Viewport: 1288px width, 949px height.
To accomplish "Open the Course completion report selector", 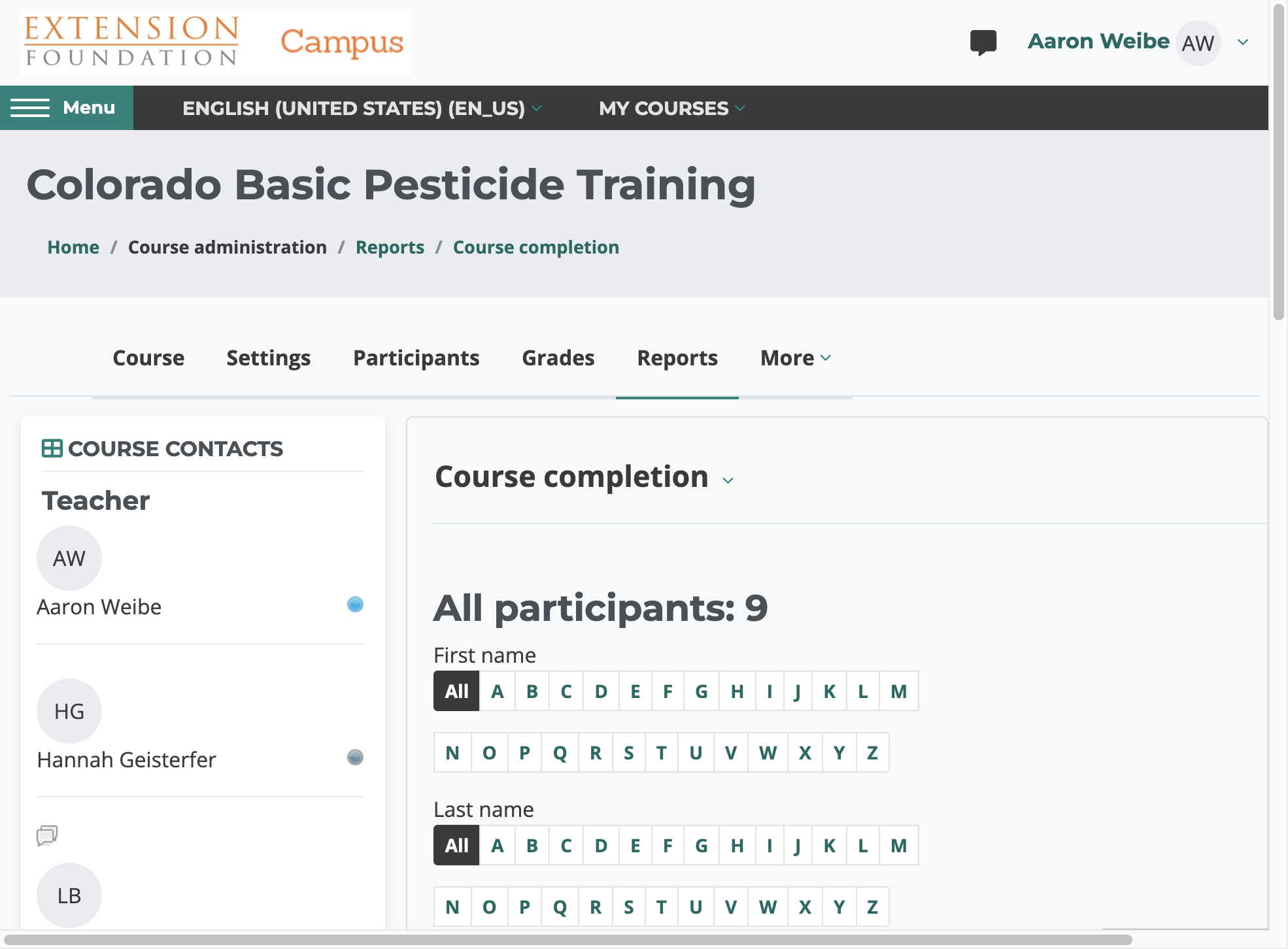I will tap(585, 477).
